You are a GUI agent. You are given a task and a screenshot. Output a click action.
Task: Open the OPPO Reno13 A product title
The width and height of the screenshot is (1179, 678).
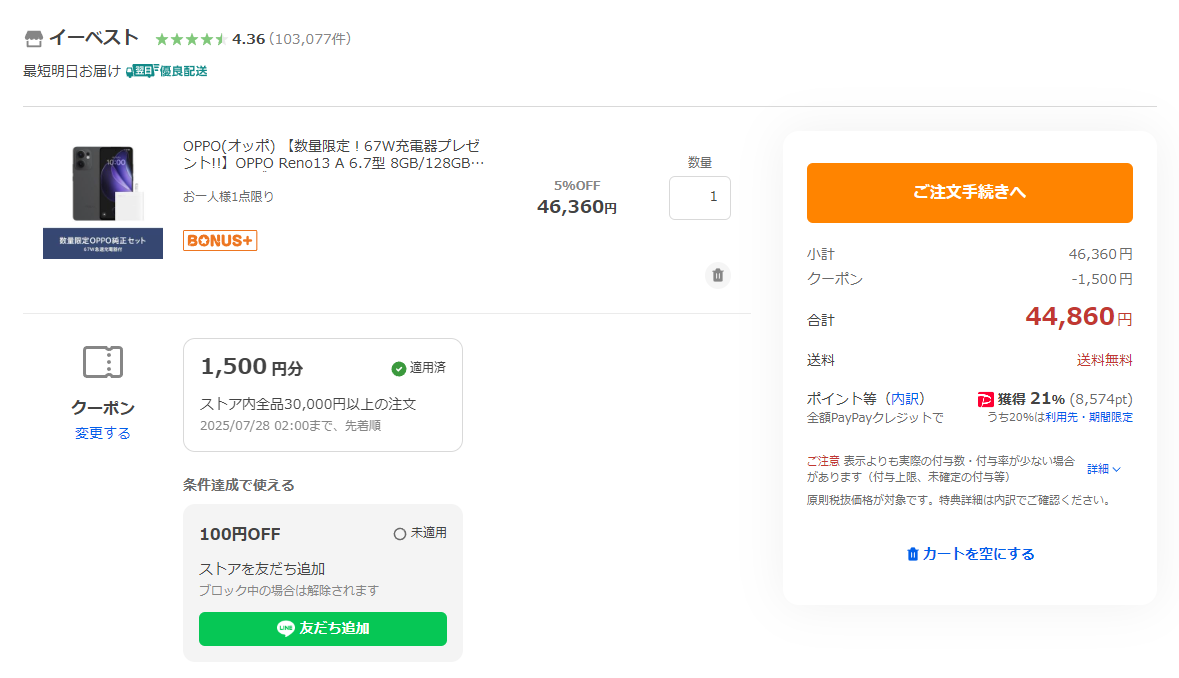pos(333,154)
